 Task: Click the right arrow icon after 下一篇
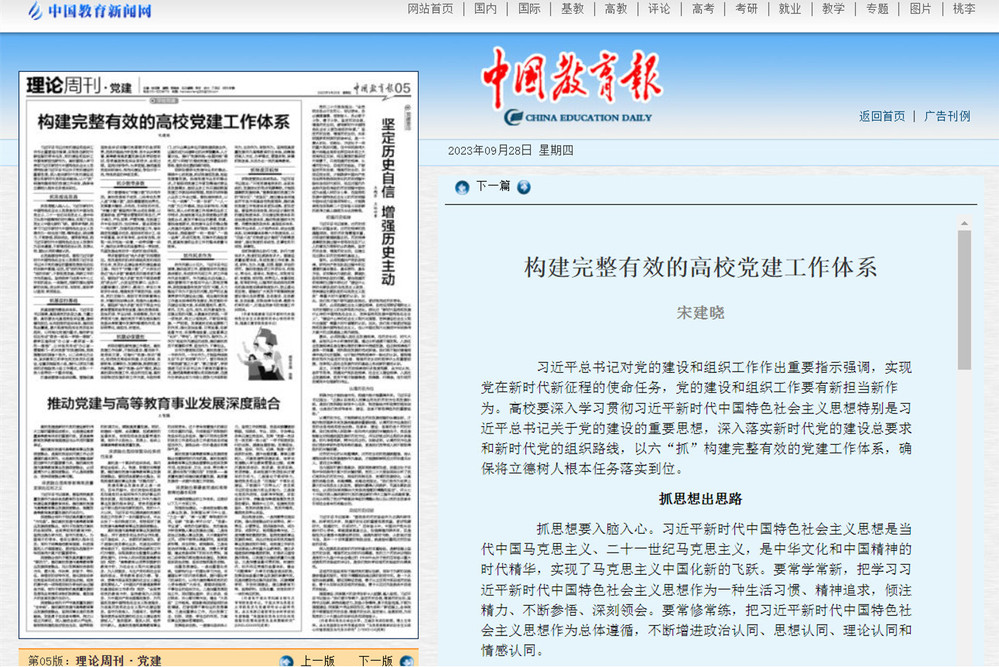click(524, 187)
